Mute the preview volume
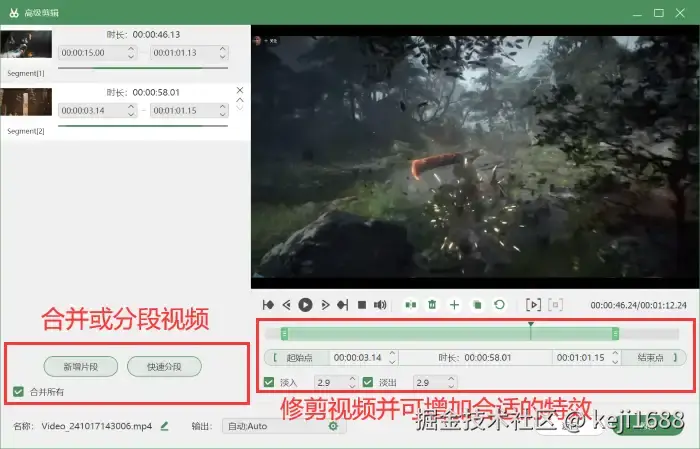The image size is (700, 449). pos(380,305)
